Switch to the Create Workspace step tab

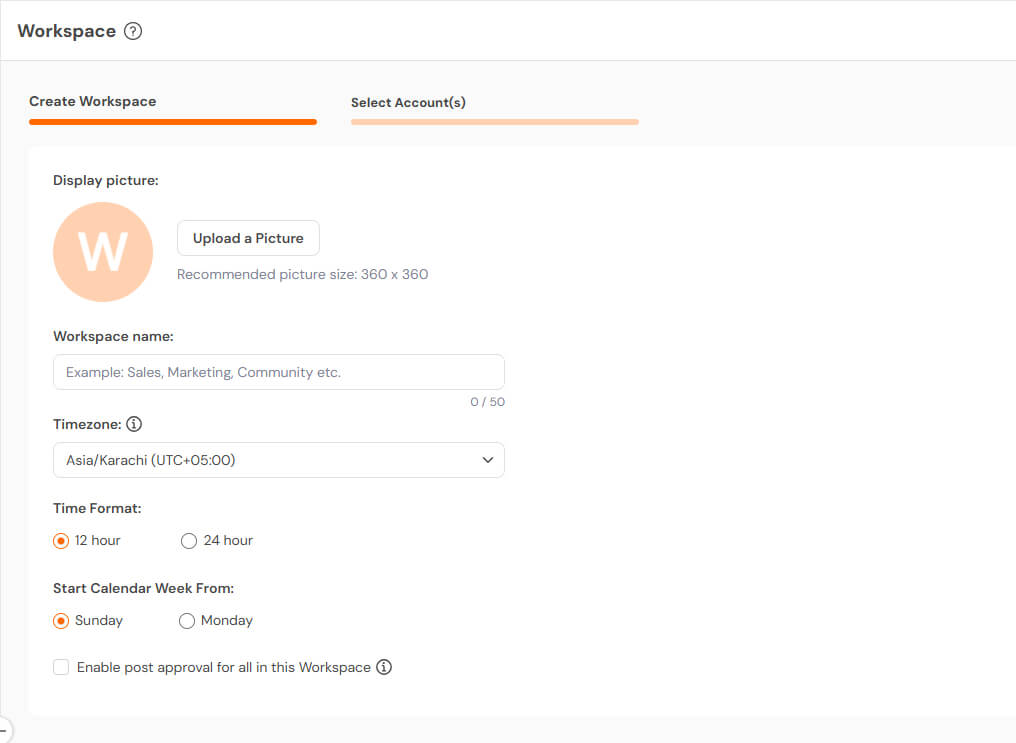92,101
